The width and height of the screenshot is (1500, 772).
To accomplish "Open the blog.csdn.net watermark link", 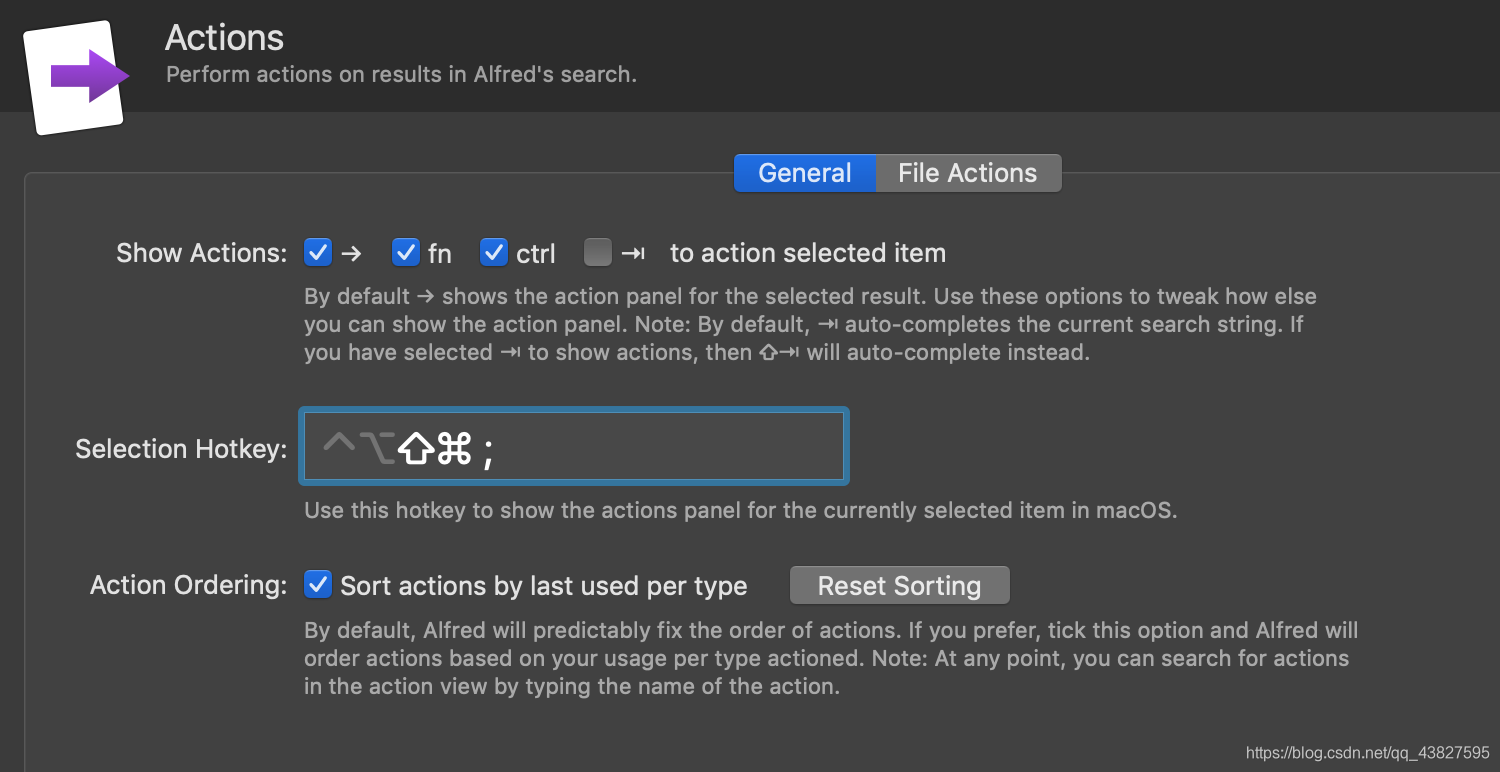I will click(x=1367, y=752).
